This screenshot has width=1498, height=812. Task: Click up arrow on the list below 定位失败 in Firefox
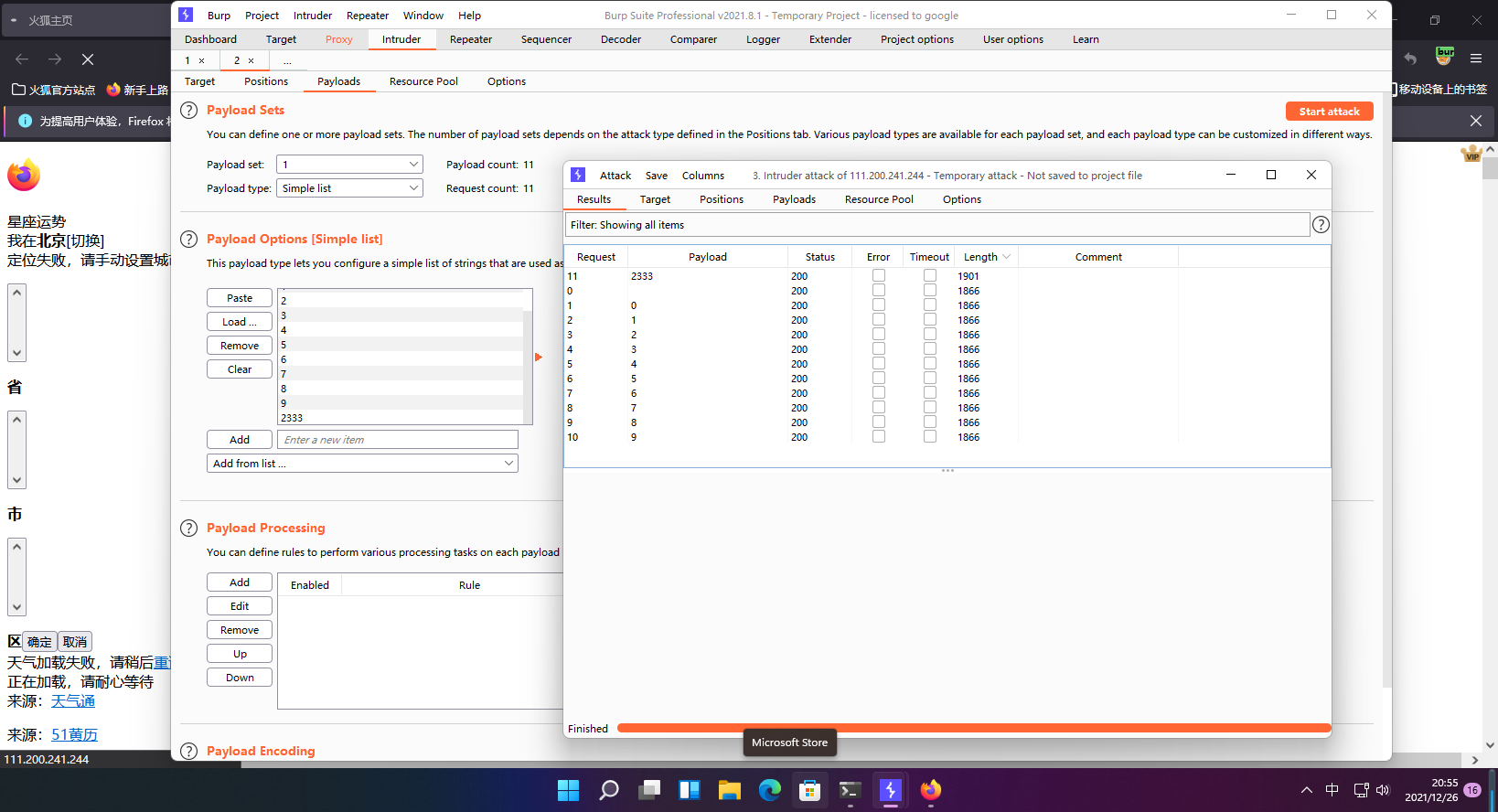click(16, 292)
